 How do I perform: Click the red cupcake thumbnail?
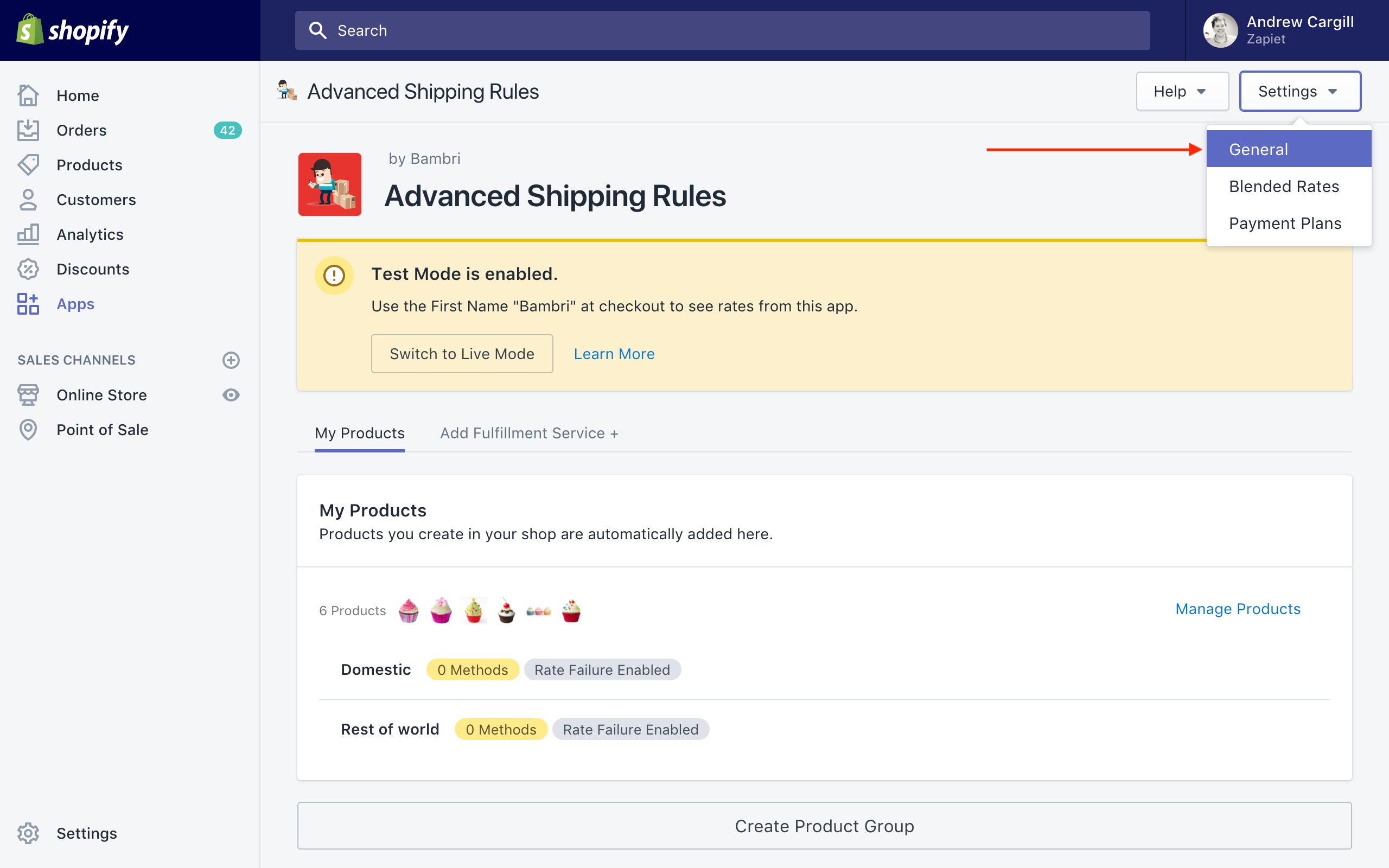pyautogui.click(x=571, y=611)
